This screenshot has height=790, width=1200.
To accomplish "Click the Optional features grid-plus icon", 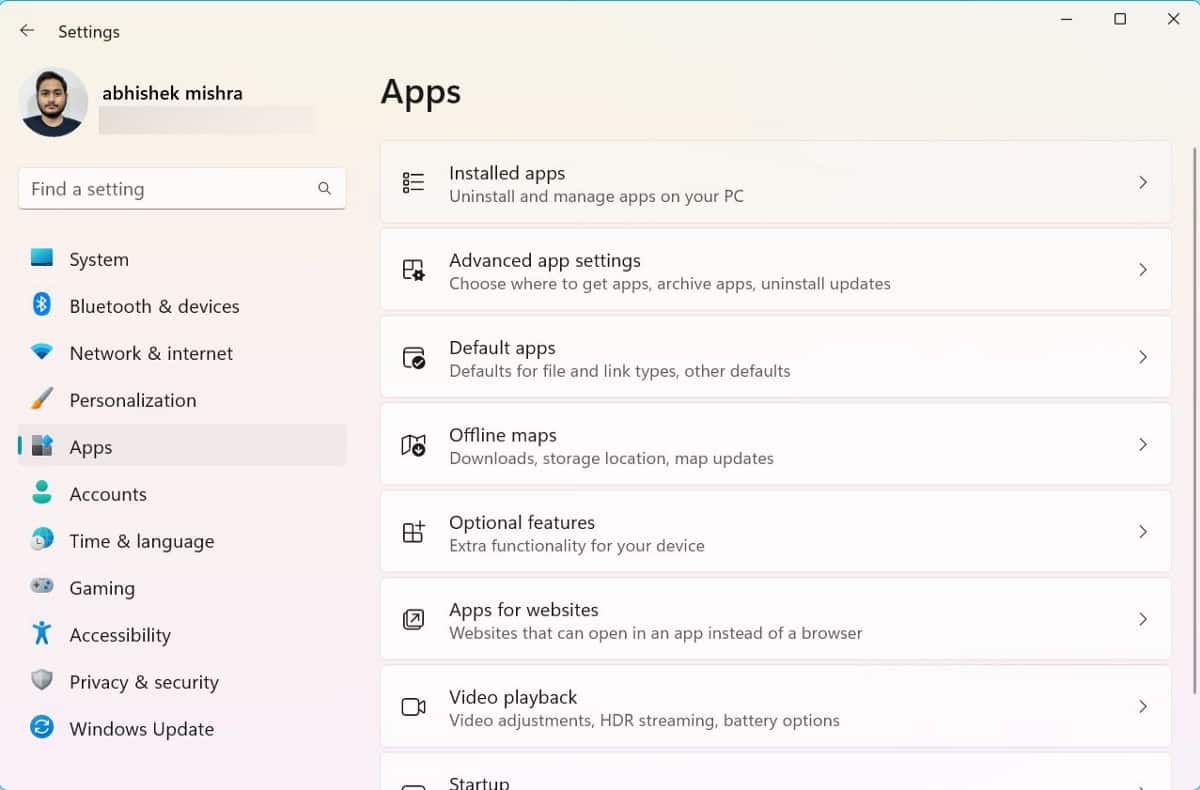I will click(413, 532).
